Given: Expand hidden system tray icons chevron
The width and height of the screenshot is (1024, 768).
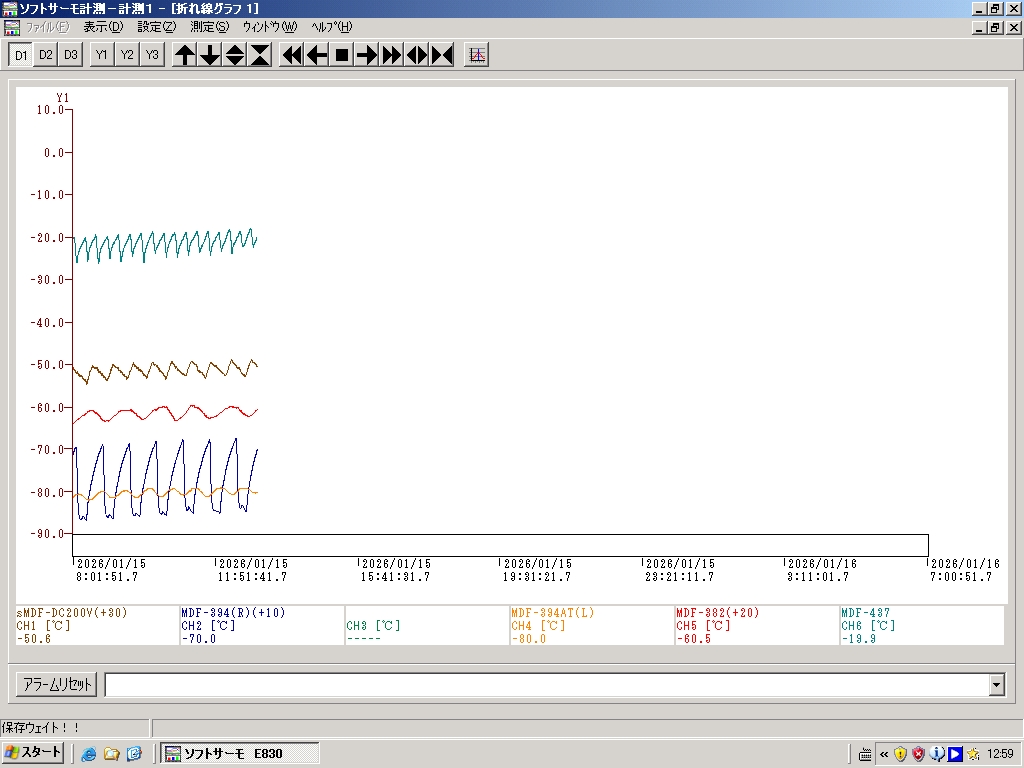Looking at the screenshot, I should 884,754.
